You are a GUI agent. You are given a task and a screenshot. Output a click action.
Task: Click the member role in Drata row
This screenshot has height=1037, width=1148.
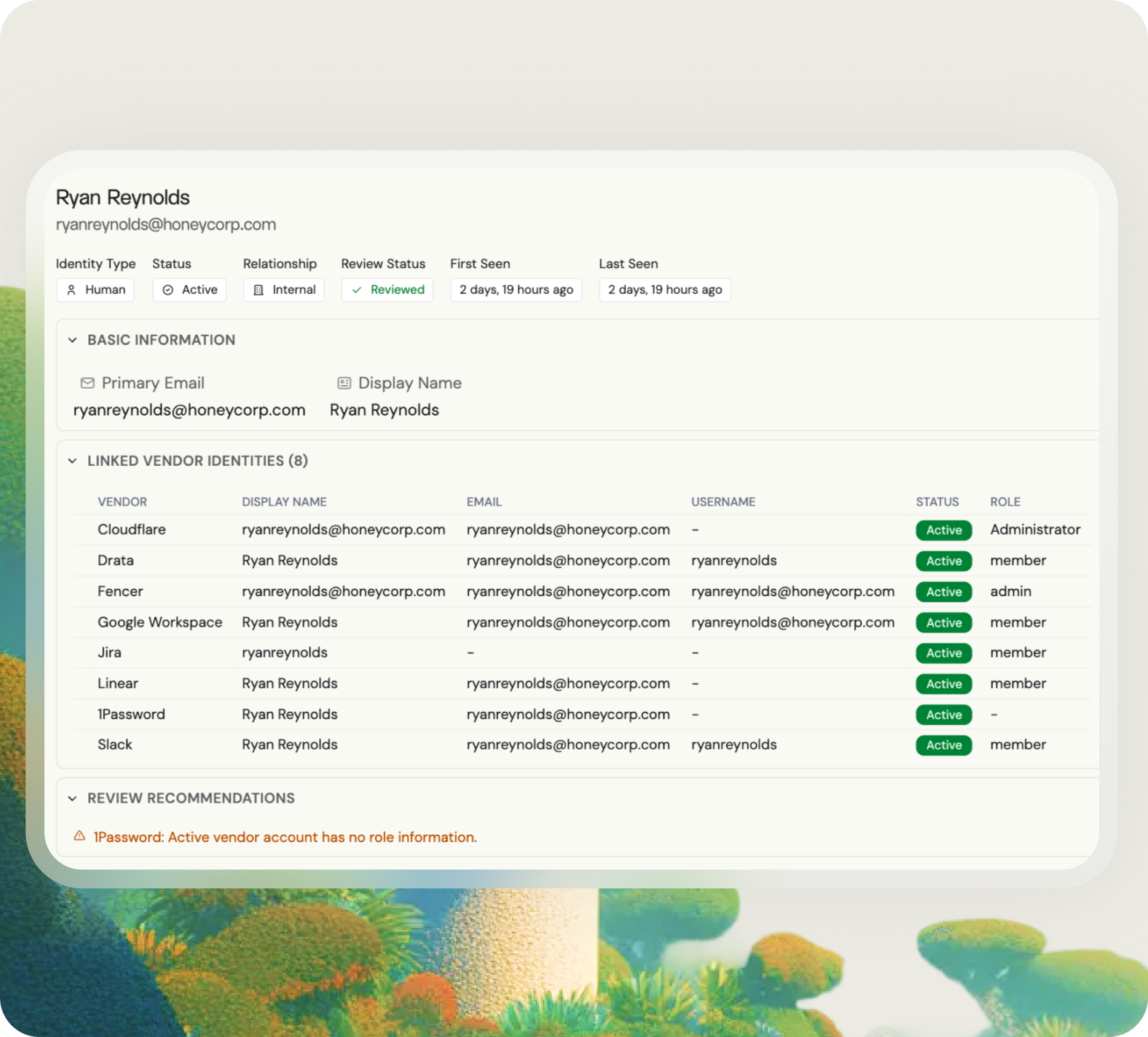coord(1018,561)
